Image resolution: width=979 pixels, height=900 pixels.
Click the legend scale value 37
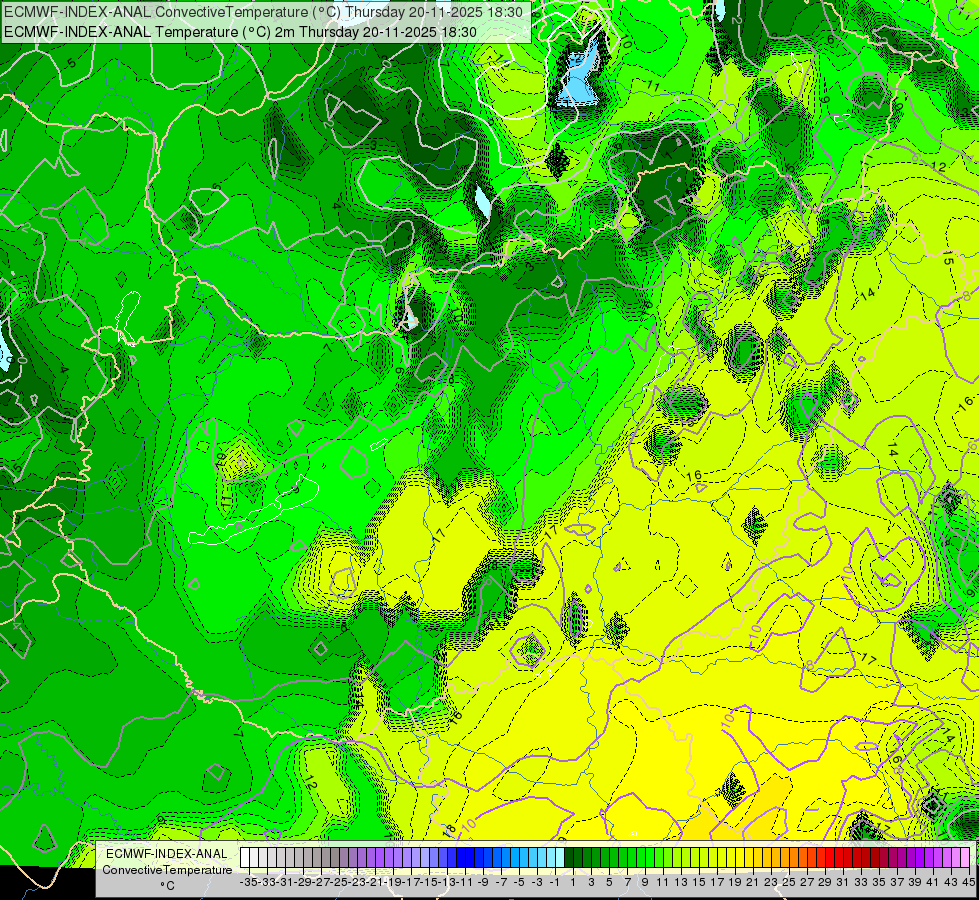897,883
